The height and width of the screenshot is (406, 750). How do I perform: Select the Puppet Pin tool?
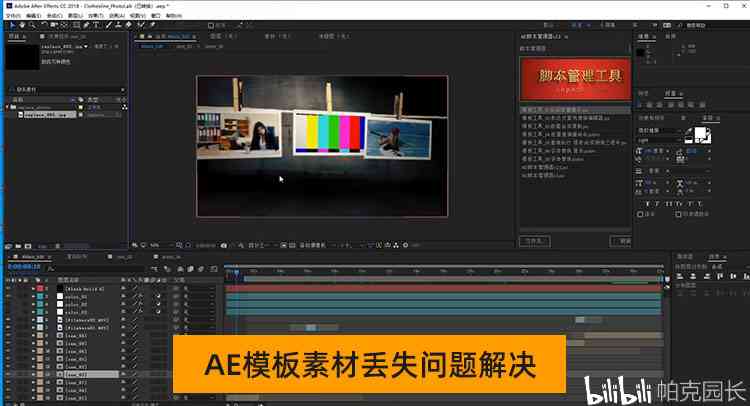pos(152,25)
